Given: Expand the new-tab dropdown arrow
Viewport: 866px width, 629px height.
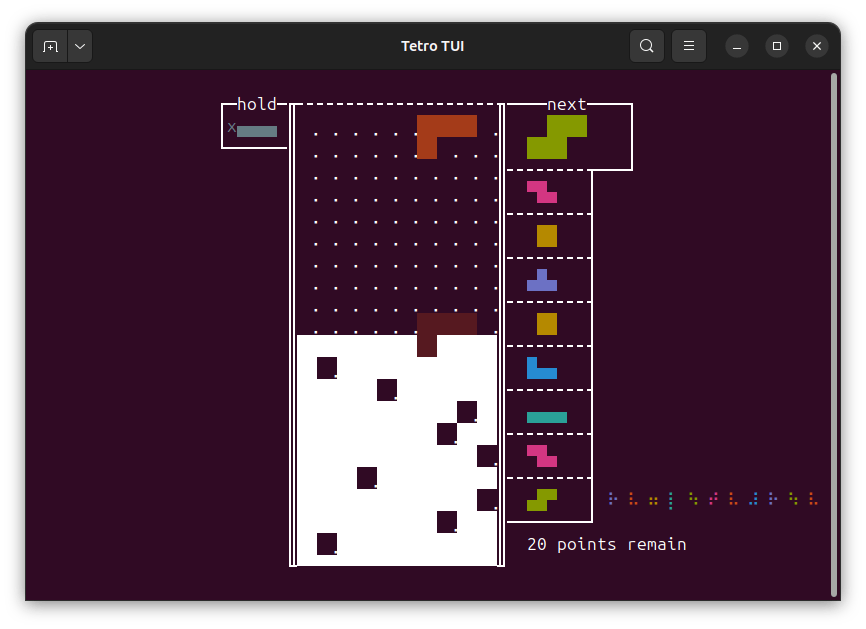Looking at the screenshot, I should [x=80, y=46].
